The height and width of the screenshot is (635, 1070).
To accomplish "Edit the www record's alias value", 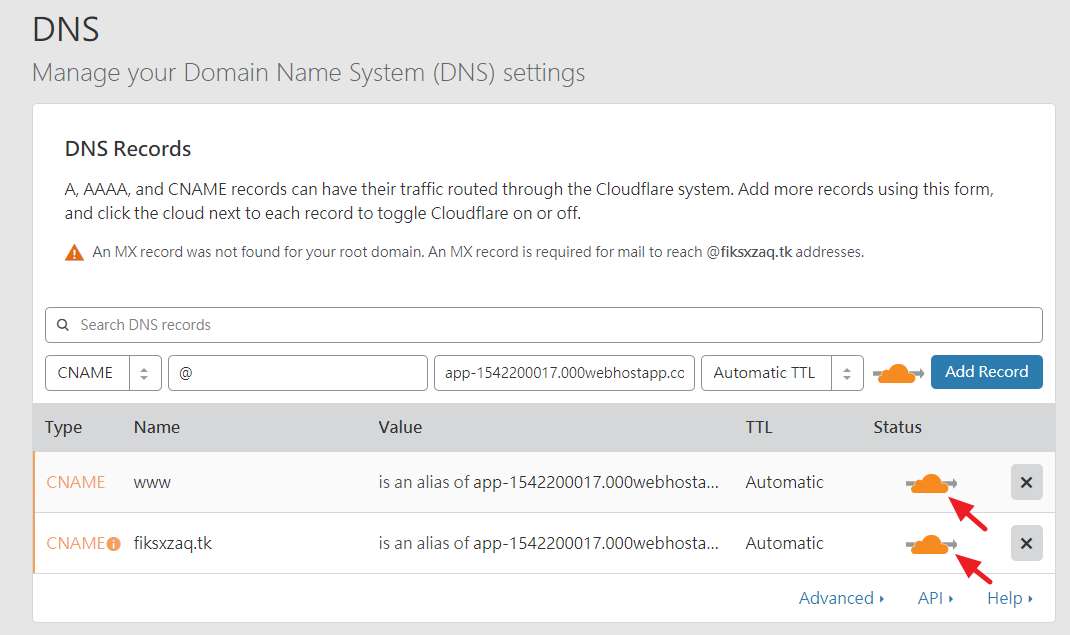I will [548, 482].
